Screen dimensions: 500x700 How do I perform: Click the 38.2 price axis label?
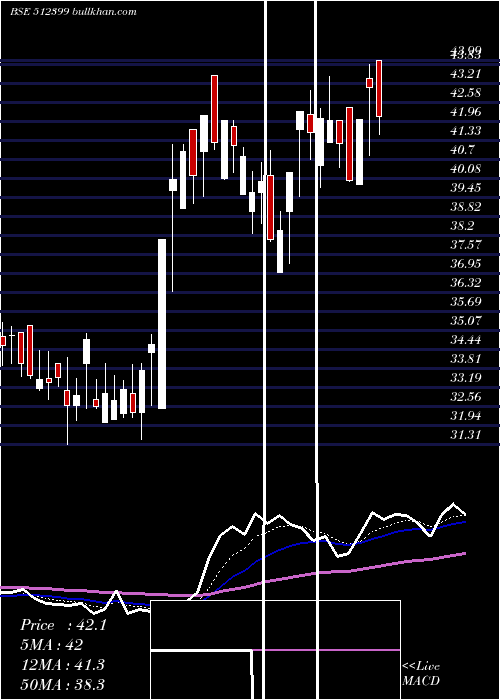pos(463,226)
